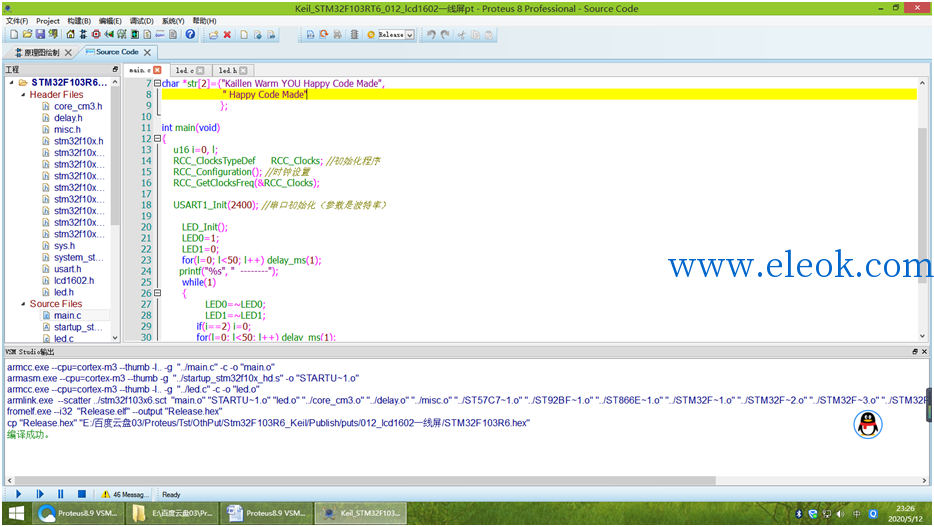Click the Paste clipboard icon

coord(488,35)
